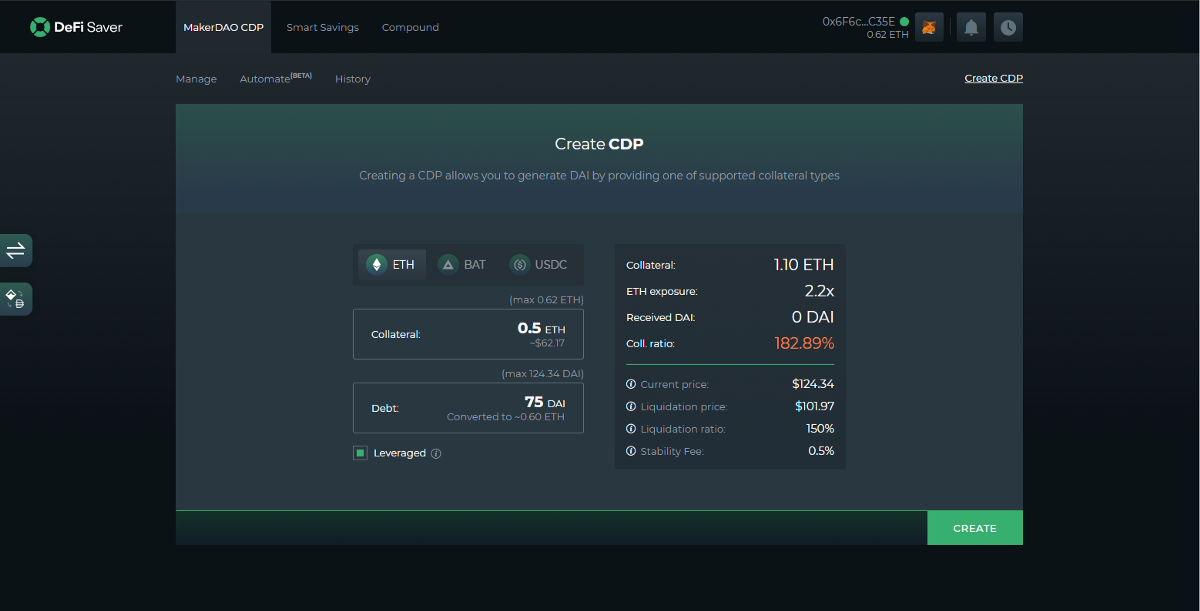Open the exchange arrows side widget

[16, 250]
